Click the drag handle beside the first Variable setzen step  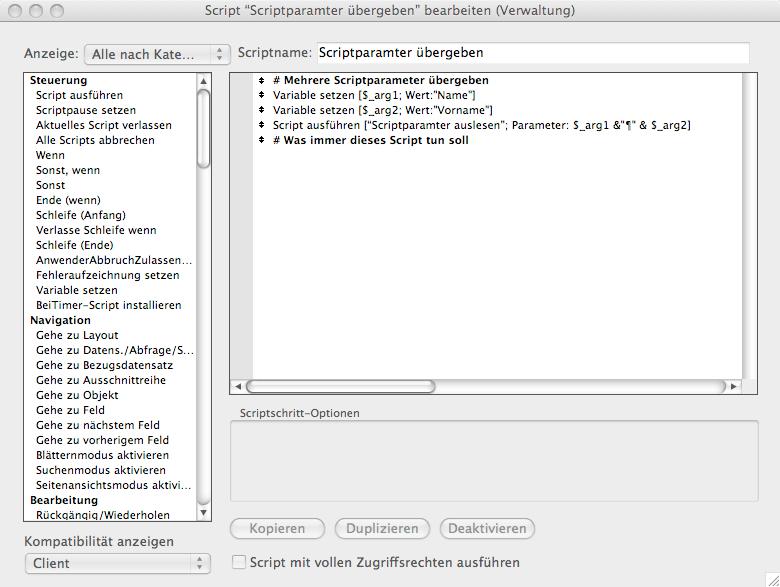pos(261,95)
